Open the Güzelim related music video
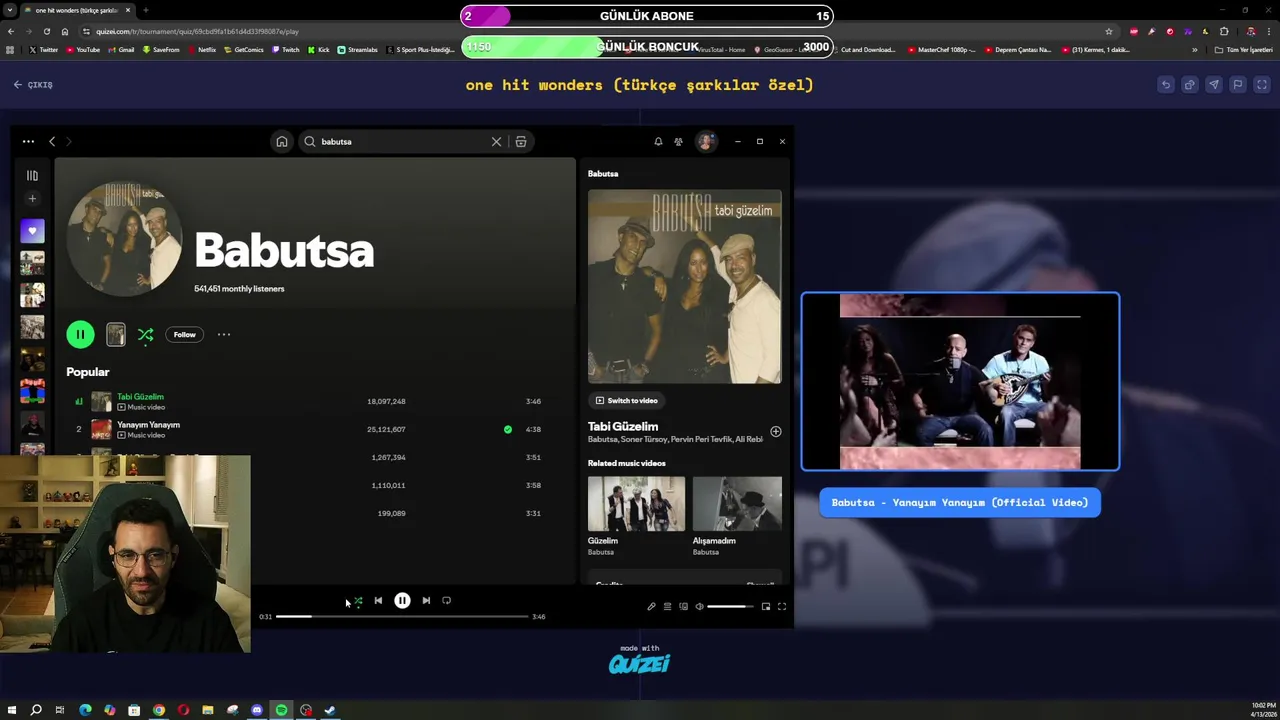The height and width of the screenshot is (720, 1280). pos(636,503)
